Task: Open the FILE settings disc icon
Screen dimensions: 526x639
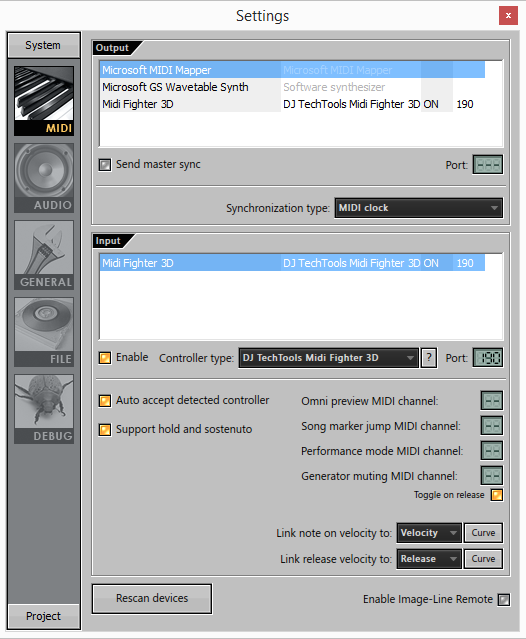Action: pyautogui.click(x=44, y=332)
